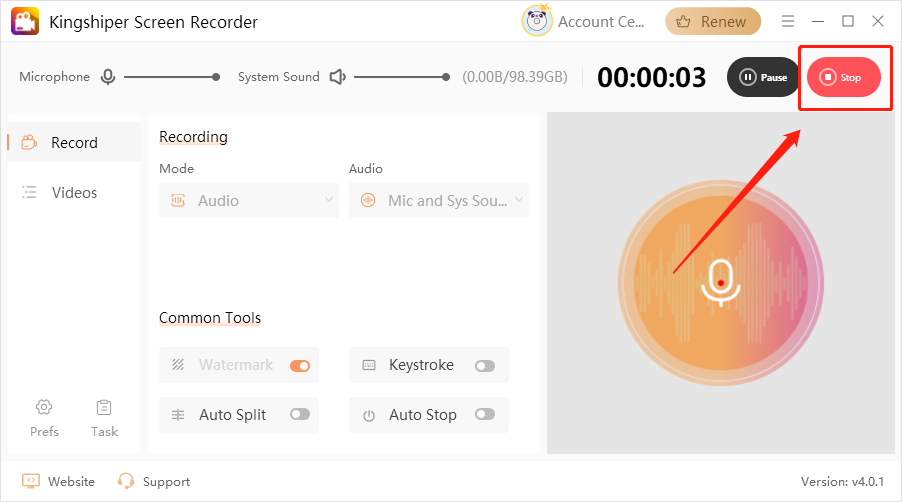Click the Record tab coffee-cup icon

(x=29, y=142)
